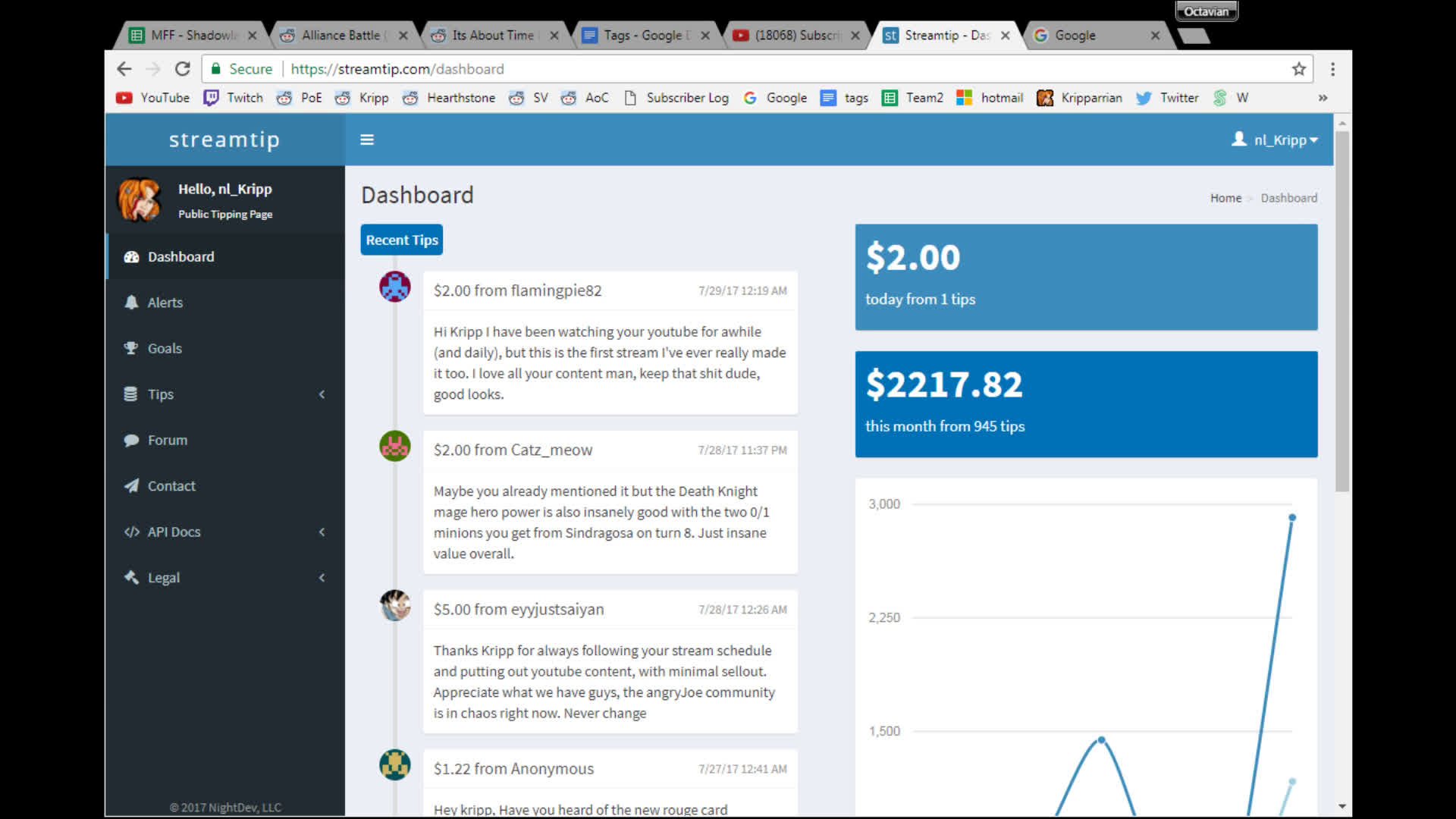Click the Home breadcrumb link
This screenshot has width=1456, height=819.
coord(1225,198)
